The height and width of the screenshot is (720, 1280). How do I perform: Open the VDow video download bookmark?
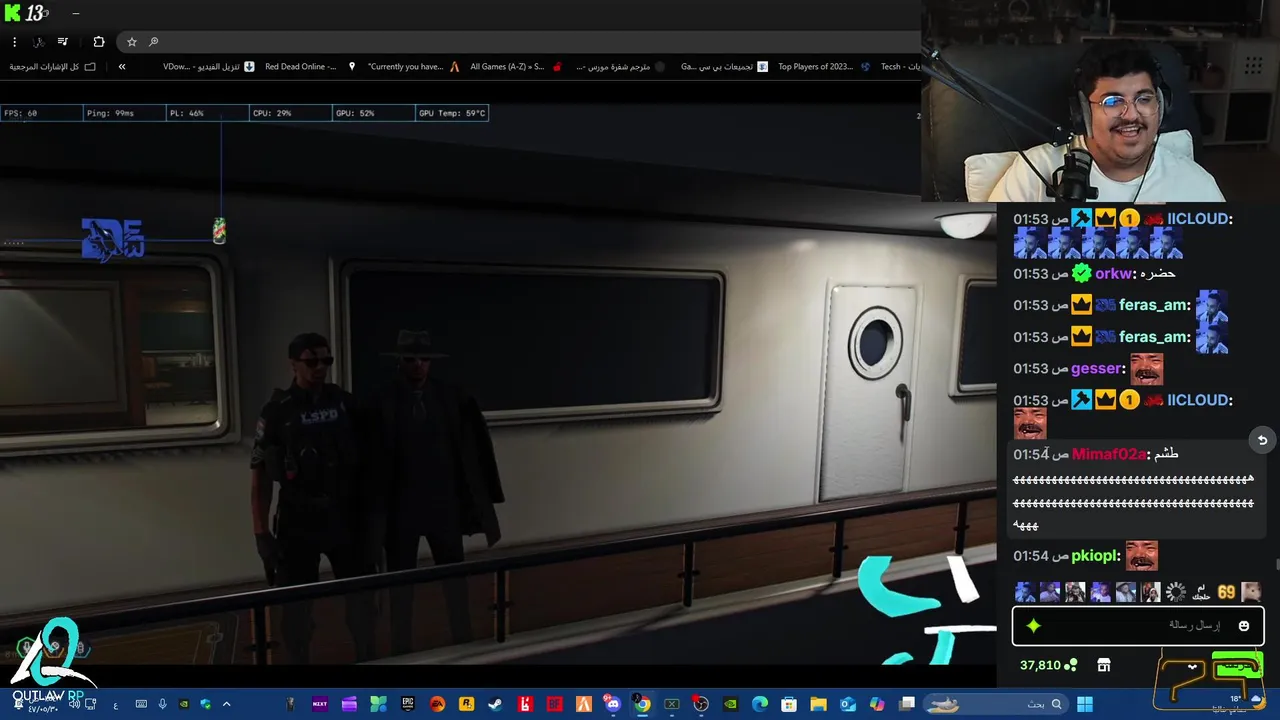click(208, 66)
